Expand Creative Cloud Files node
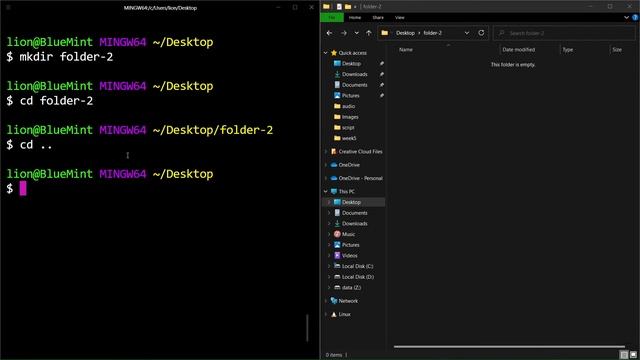The image size is (640, 360). point(326,152)
